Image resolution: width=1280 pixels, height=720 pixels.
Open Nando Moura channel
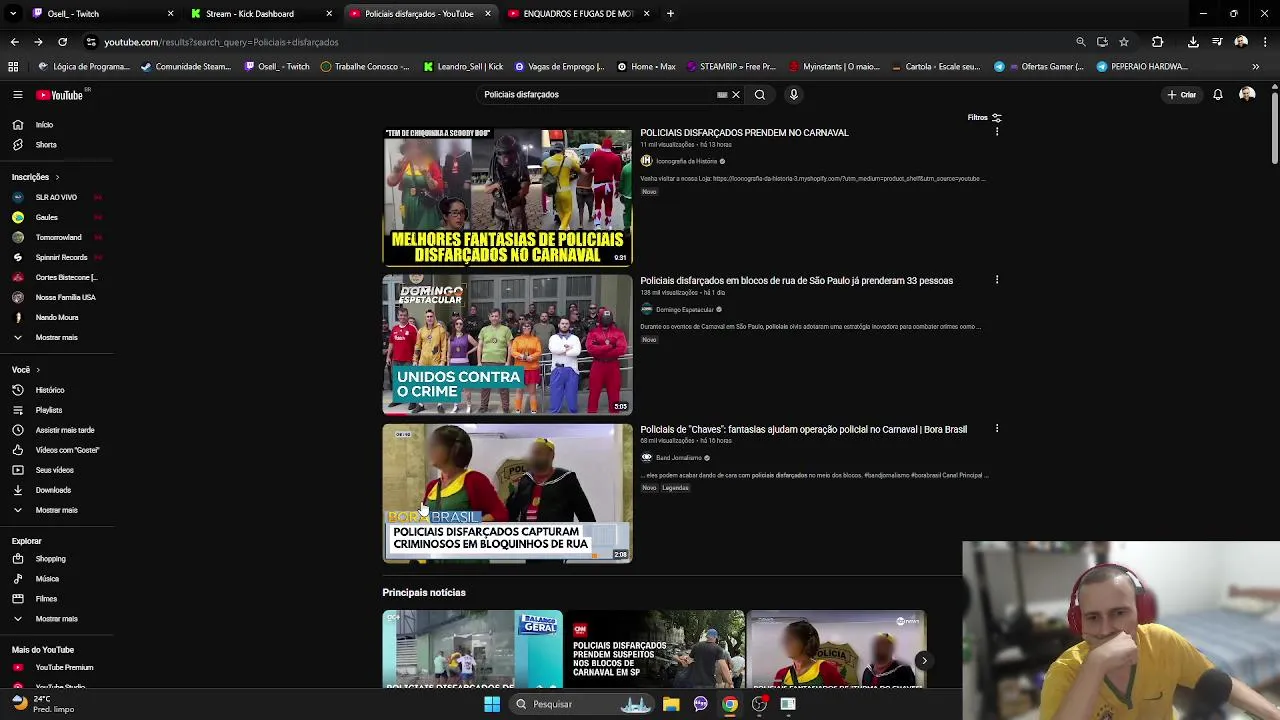(57, 317)
